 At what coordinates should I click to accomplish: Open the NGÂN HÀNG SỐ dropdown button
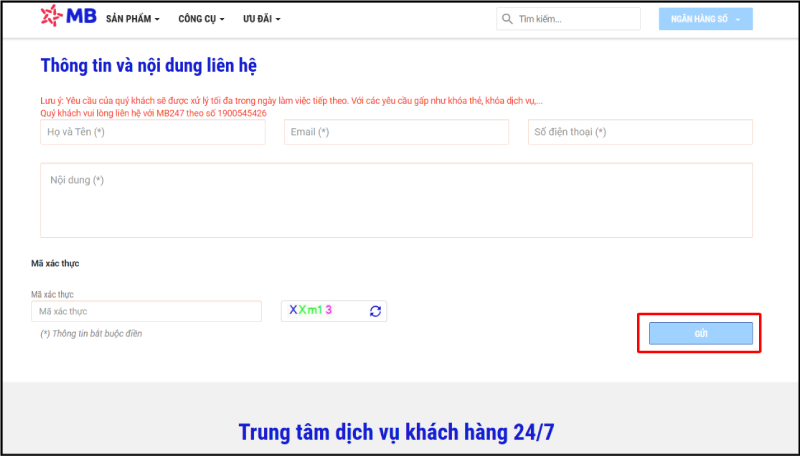tap(705, 19)
